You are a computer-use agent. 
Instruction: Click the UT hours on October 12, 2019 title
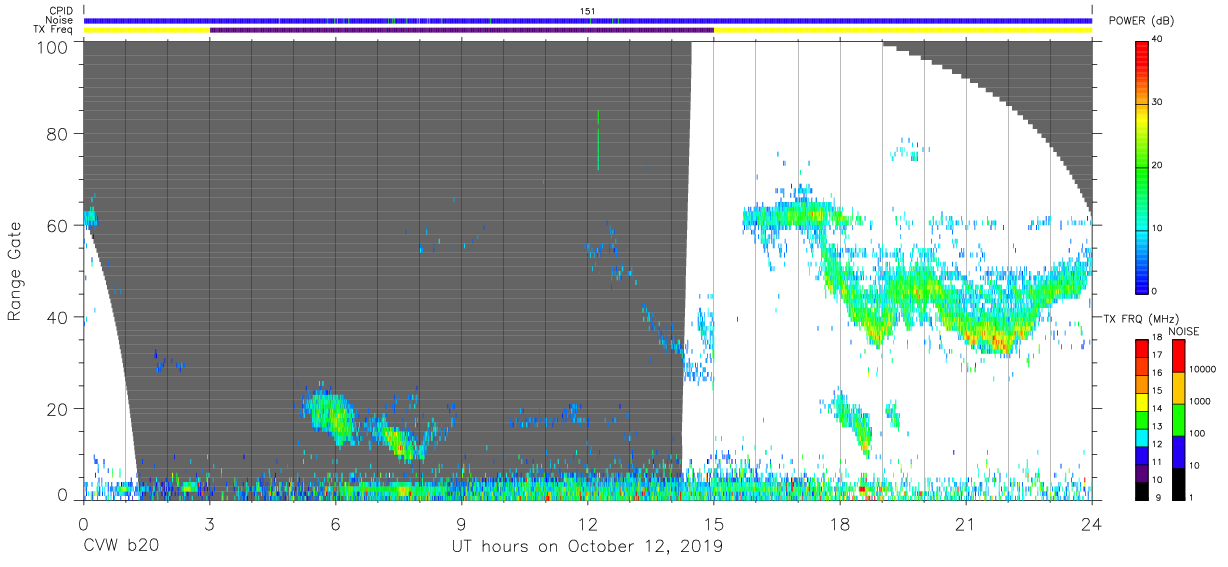point(586,547)
